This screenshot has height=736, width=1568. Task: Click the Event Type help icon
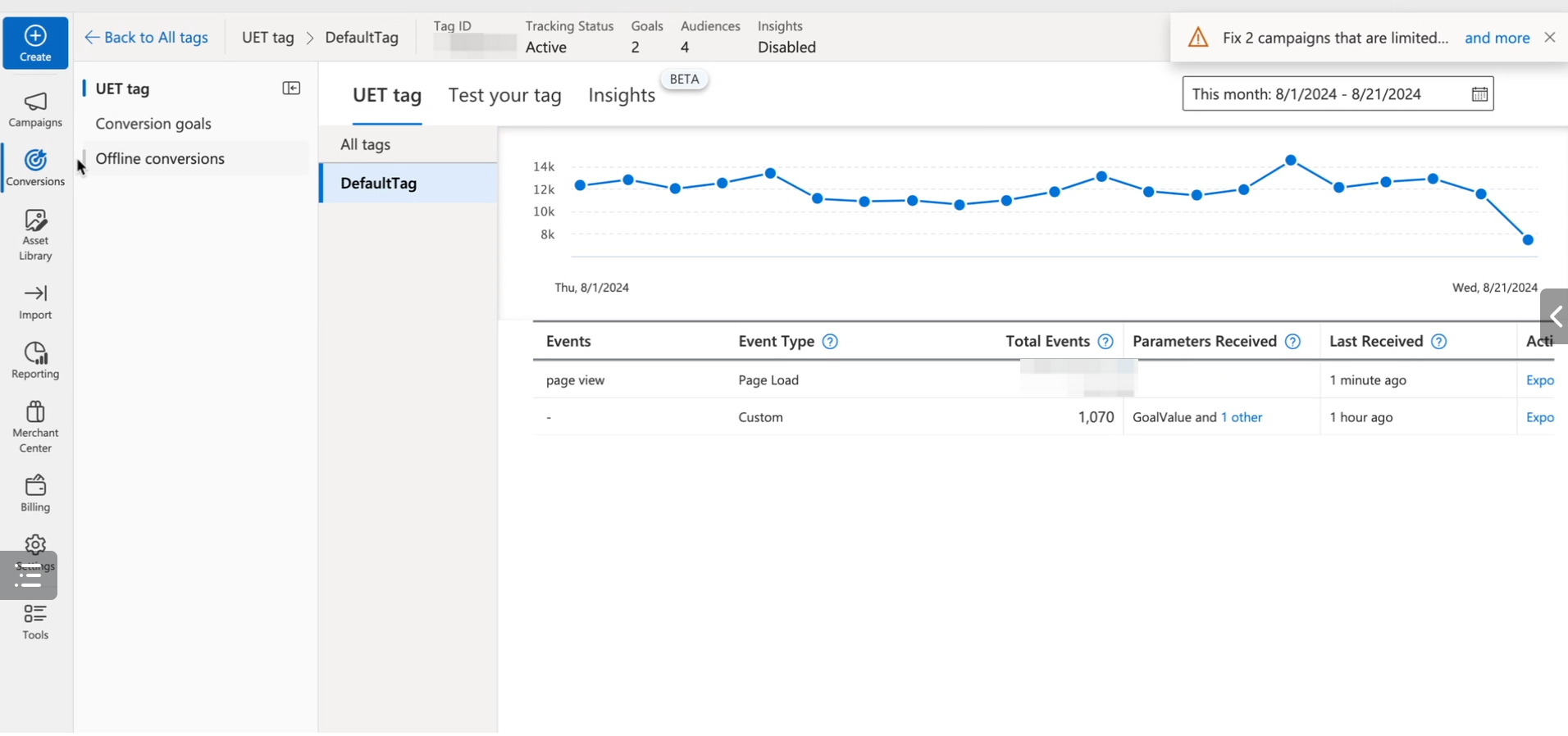(830, 342)
